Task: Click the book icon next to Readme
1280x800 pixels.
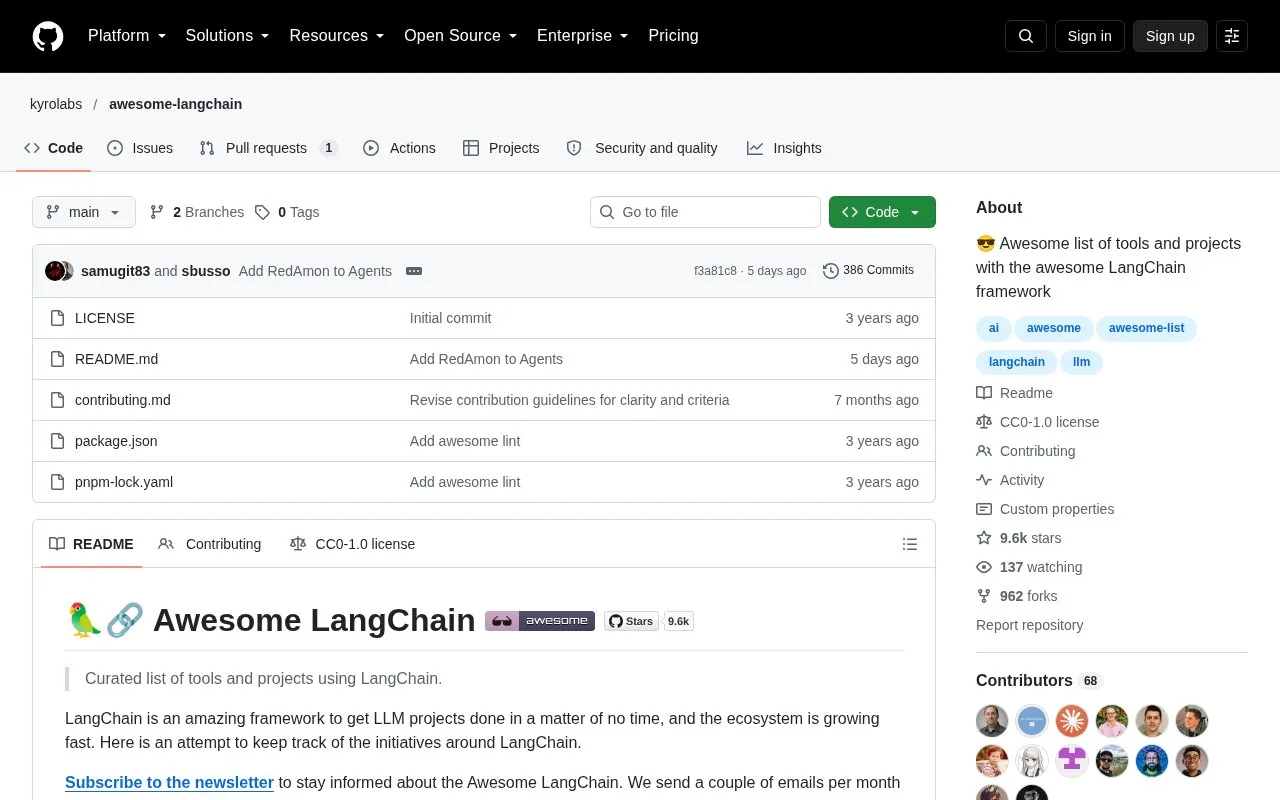Action: coord(984,393)
